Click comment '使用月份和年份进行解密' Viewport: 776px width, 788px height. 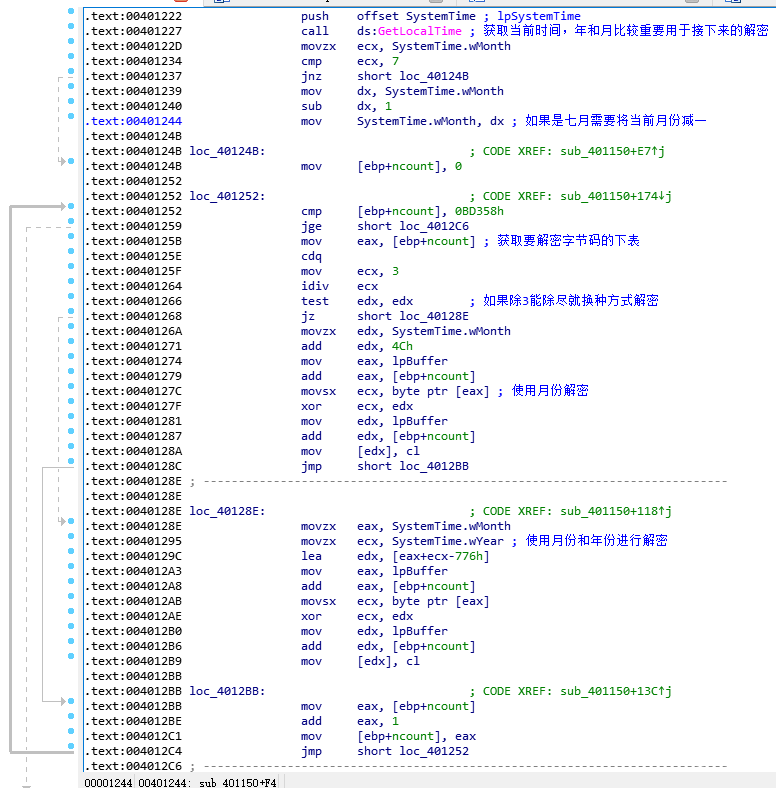(x=597, y=541)
